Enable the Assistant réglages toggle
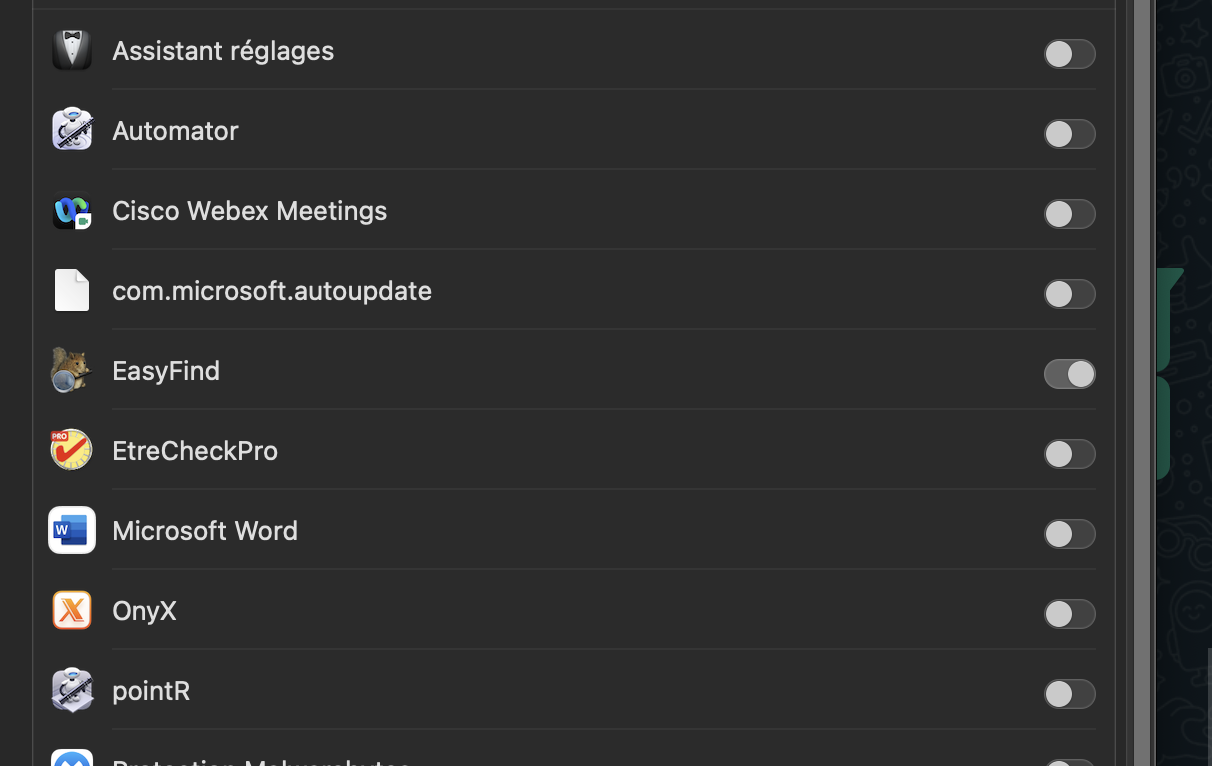This screenshot has height=766, width=1212. pyautogui.click(x=1069, y=54)
